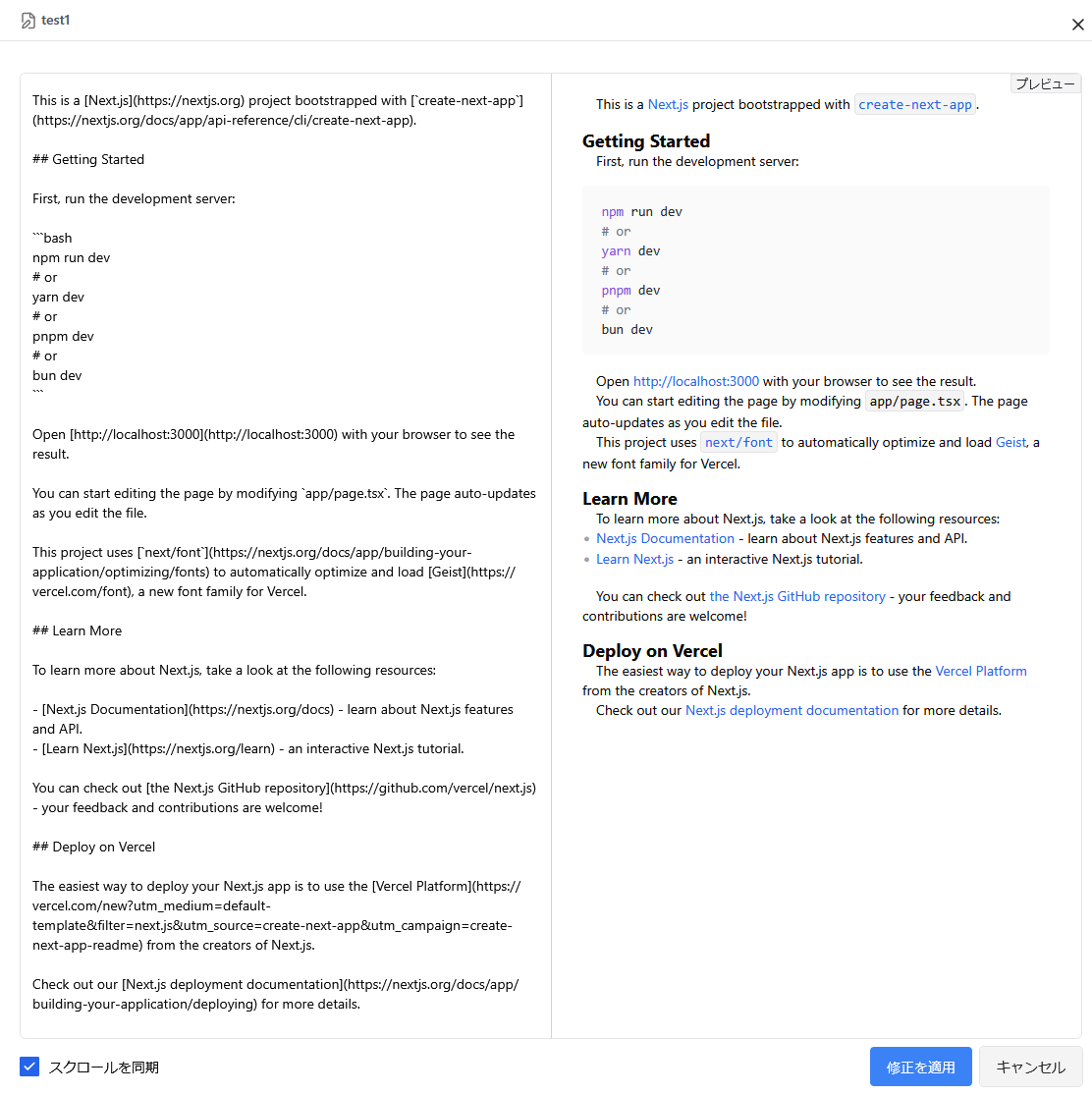Open the Learn Next.js link
The height and width of the screenshot is (1095, 1092).
(x=634, y=559)
